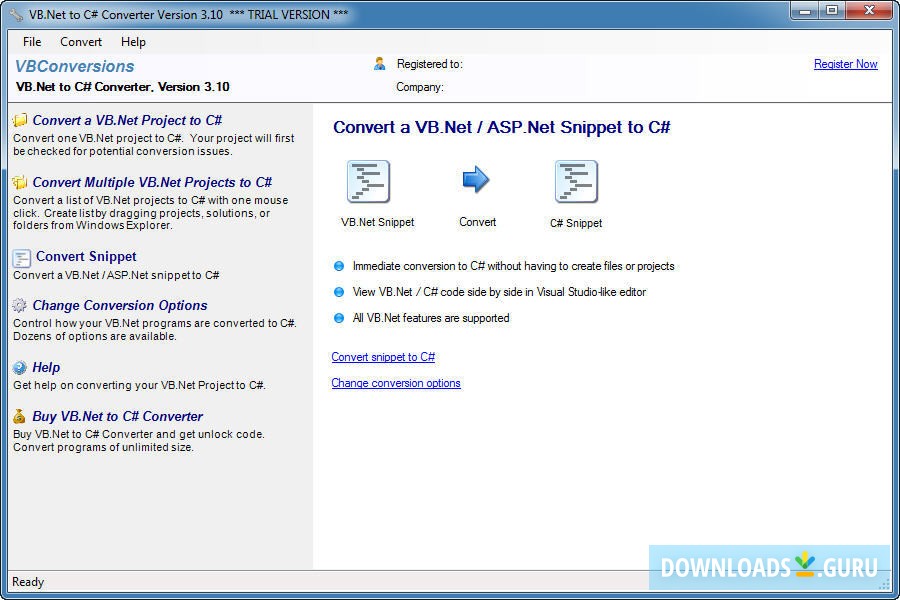Click the 'VB.Net Snippet' caption

(x=378, y=222)
